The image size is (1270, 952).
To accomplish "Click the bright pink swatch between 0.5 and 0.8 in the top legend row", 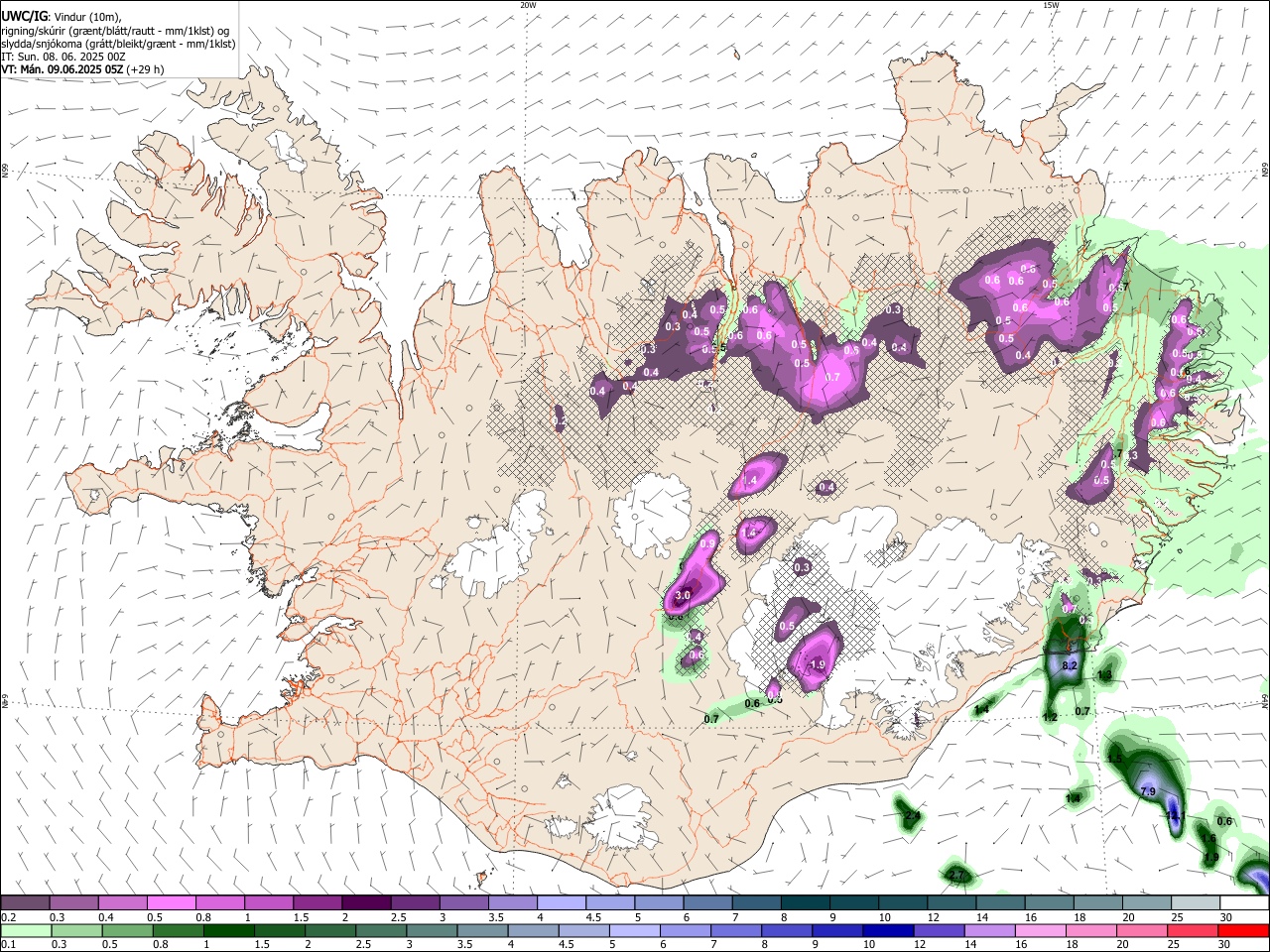I will [171, 903].
